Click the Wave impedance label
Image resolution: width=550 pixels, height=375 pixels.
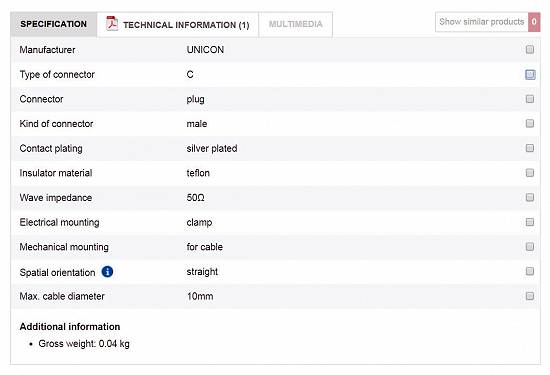click(x=56, y=198)
